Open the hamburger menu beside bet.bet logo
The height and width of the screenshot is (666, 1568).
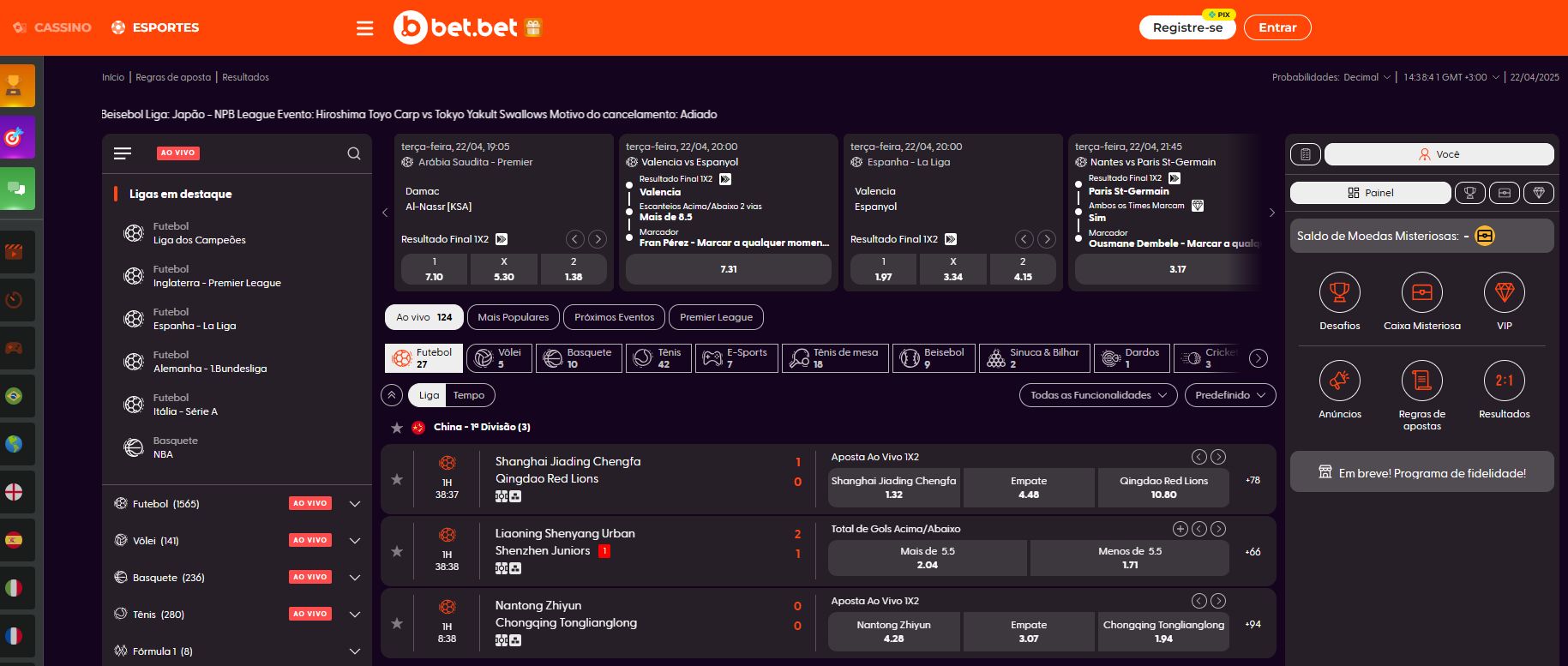[365, 28]
